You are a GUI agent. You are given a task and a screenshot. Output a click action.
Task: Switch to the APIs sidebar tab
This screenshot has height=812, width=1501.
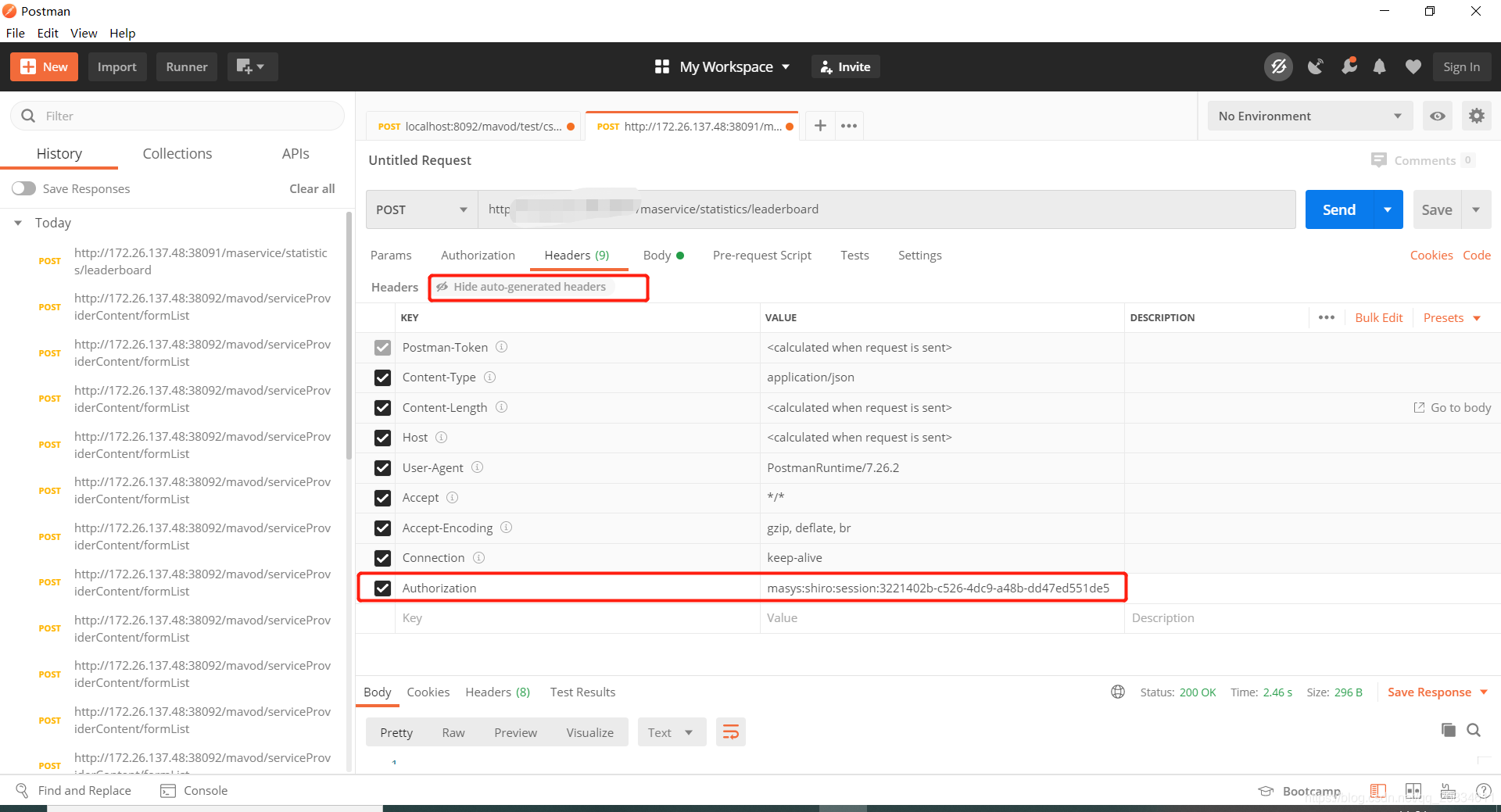tap(296, 153)
